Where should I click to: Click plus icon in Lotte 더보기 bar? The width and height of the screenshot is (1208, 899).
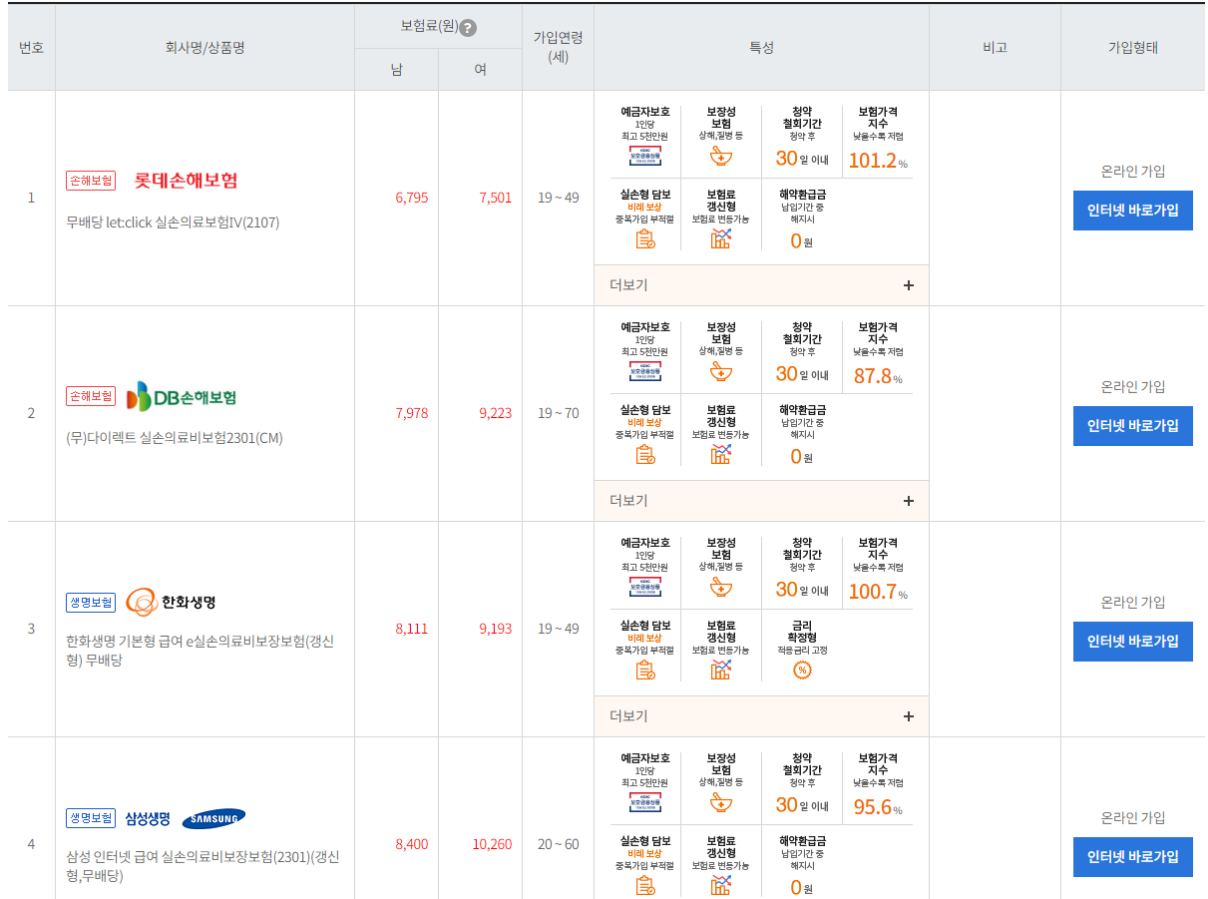[908, 285]
